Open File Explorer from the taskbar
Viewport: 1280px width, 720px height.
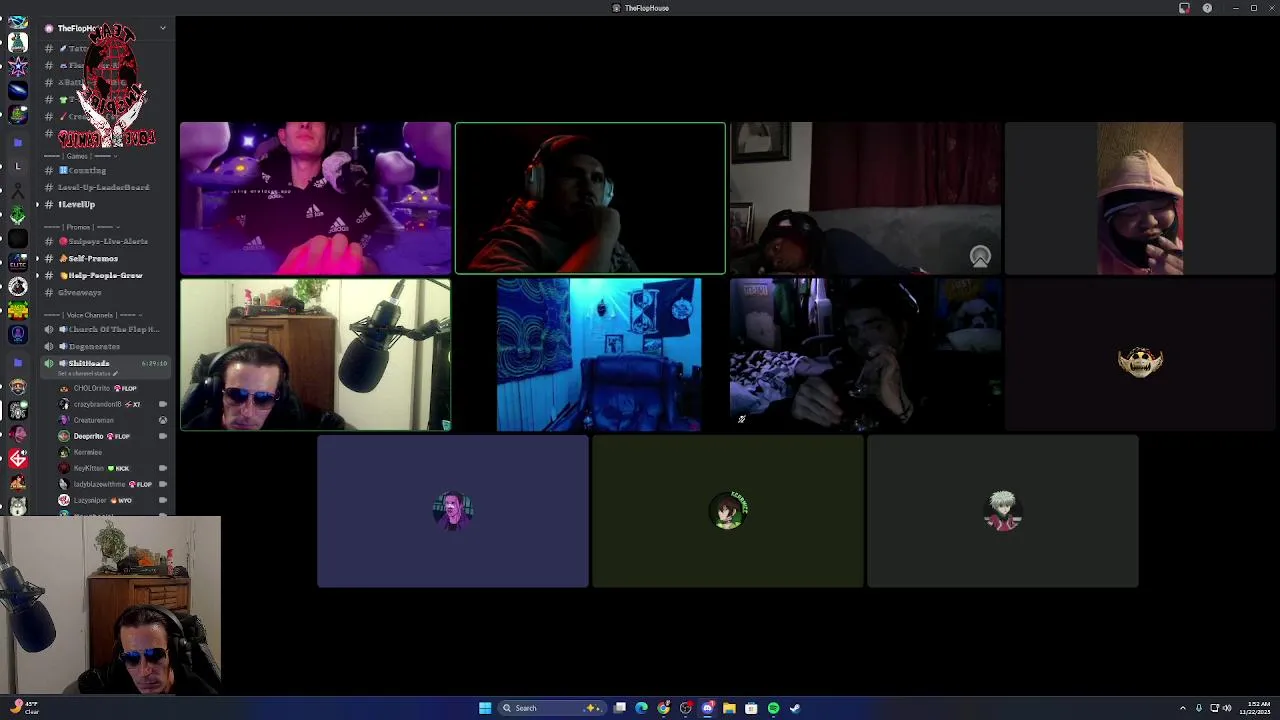point(729,708)
